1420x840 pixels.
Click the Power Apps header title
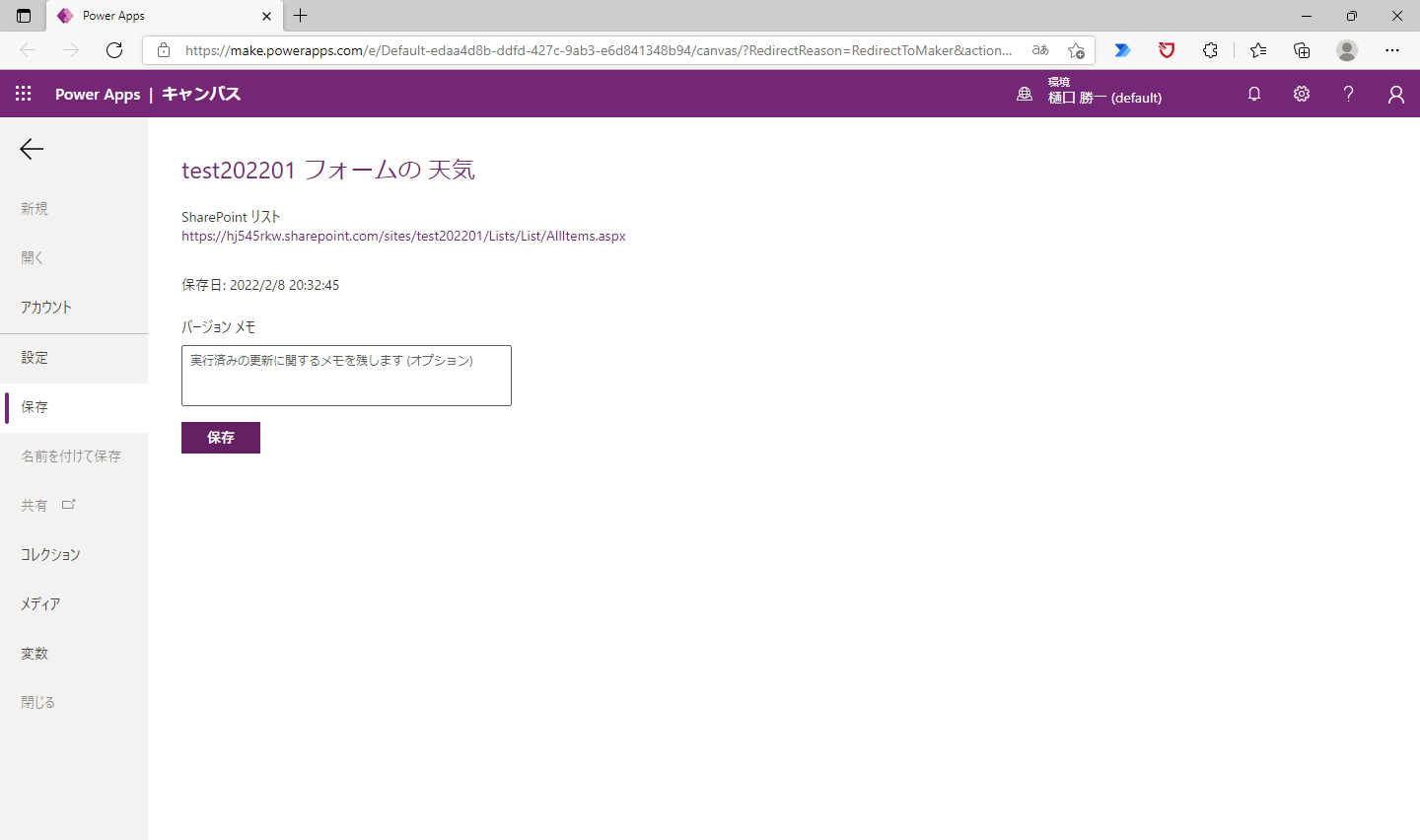[98, 95]
